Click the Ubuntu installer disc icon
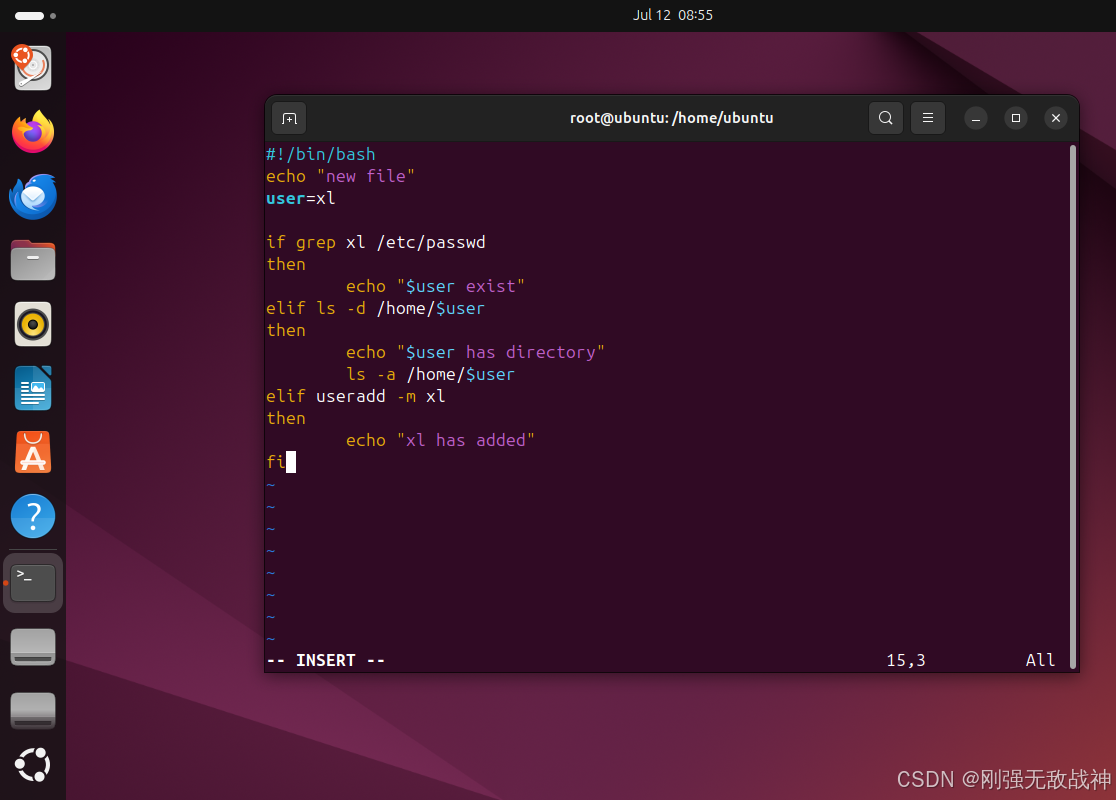Screen dimensions: 1116x800 click(x=33, y=68)
